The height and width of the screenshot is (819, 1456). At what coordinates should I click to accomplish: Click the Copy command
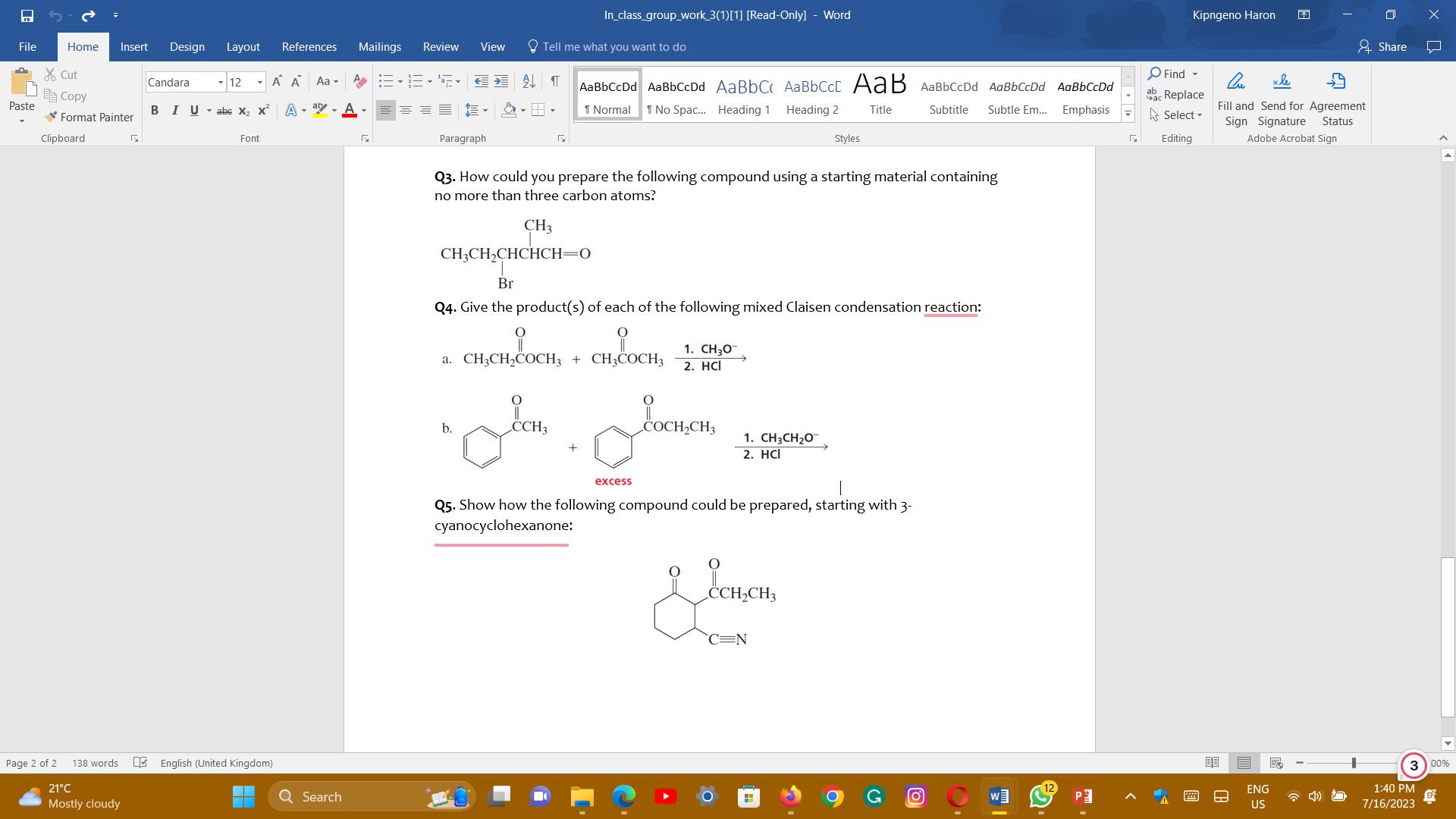[x=65, y=96]
